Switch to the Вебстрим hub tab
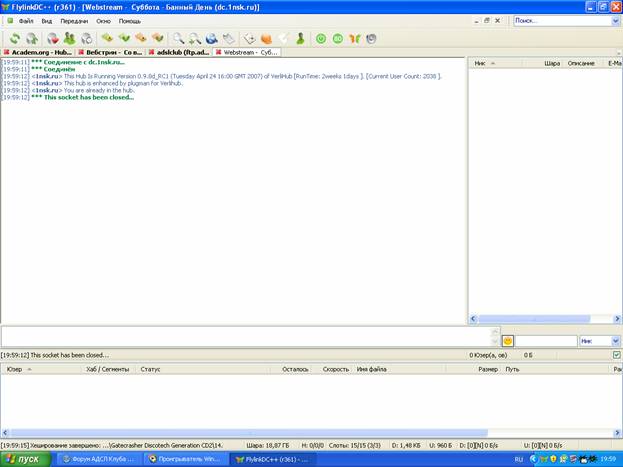 [110, 52]
